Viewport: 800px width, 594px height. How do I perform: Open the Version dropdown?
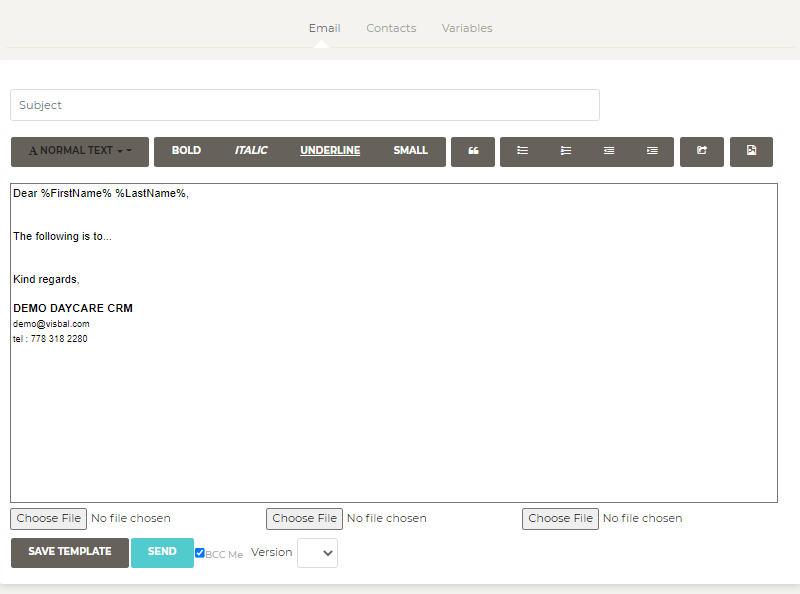coord(317,553)
